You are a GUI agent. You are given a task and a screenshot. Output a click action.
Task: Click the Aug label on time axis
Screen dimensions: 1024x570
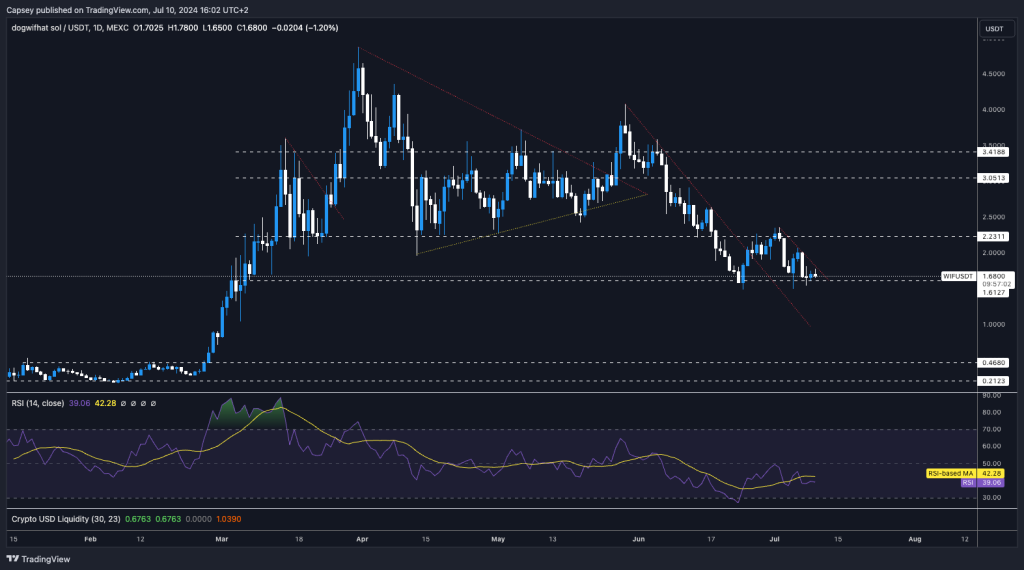click(x=915, y=539)
